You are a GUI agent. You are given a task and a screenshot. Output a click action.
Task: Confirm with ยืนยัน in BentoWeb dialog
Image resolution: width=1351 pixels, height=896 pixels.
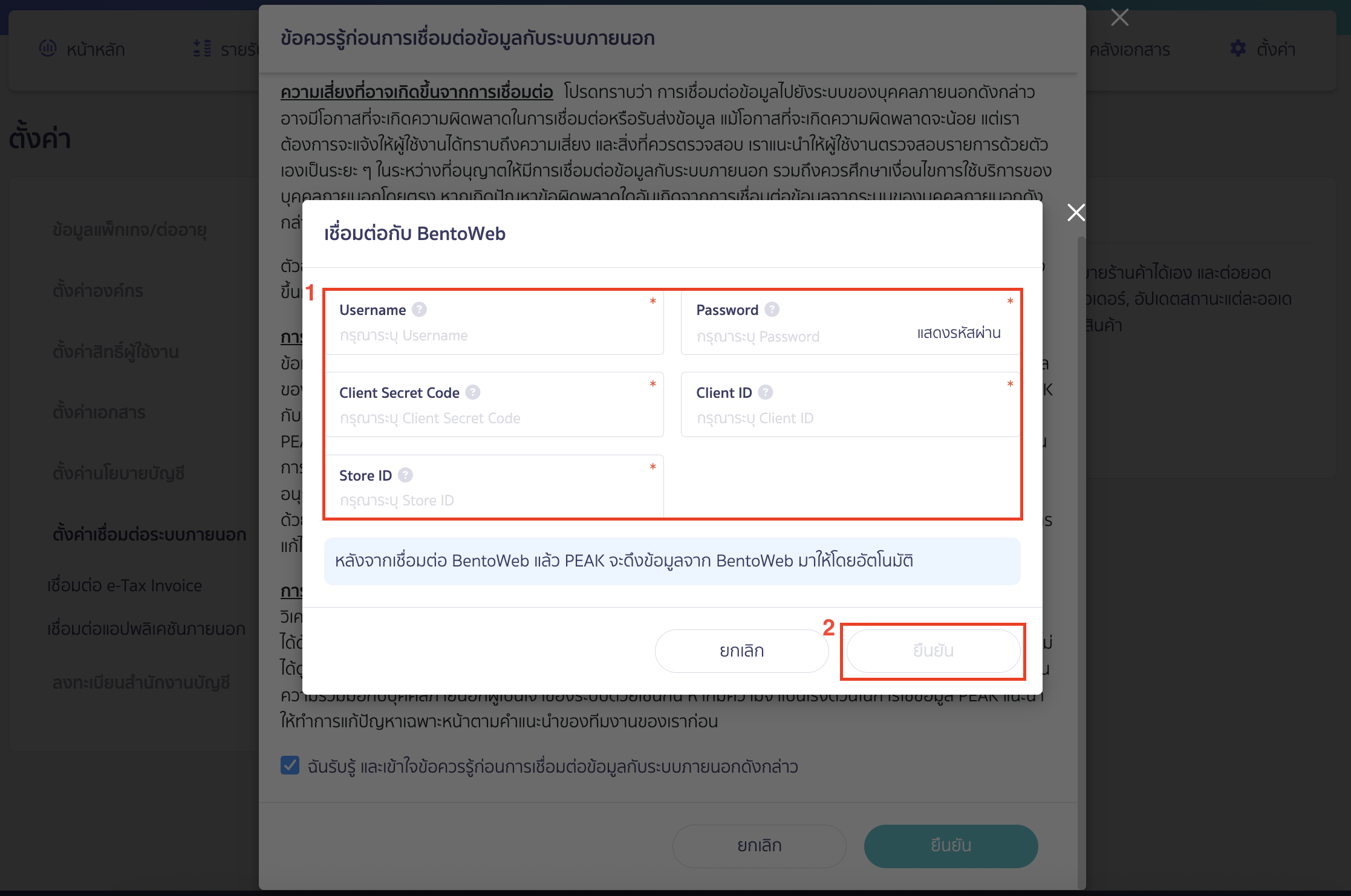click(933, 651)
